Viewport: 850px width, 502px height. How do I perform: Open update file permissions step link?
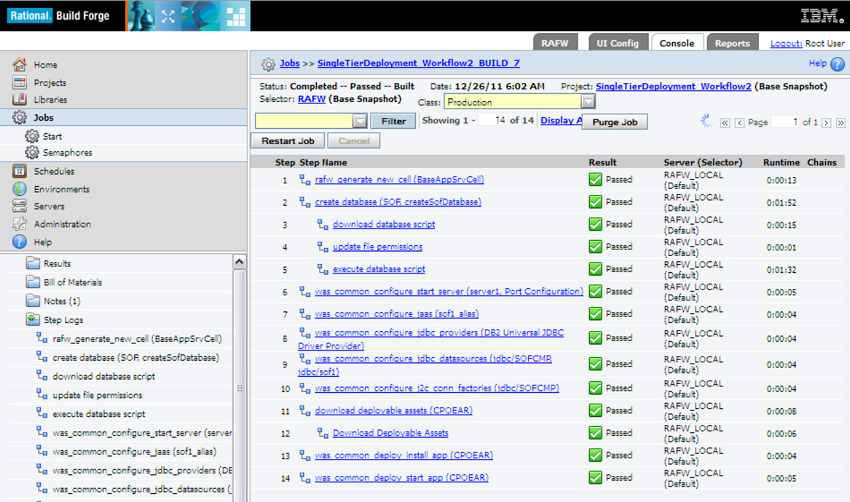click(377, 247)
